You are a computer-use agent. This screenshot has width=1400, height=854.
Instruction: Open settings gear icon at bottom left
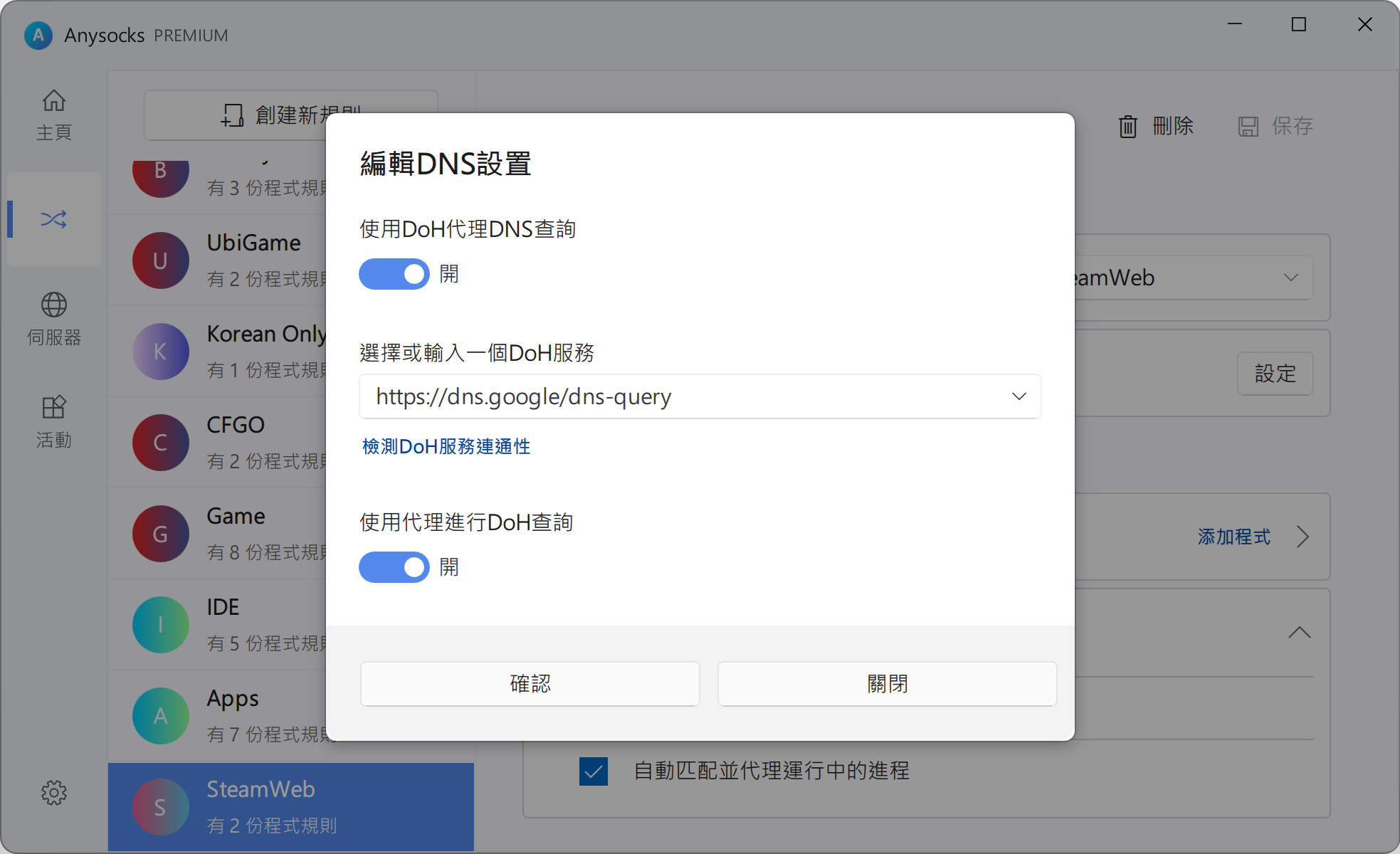(x=53, y=792)
